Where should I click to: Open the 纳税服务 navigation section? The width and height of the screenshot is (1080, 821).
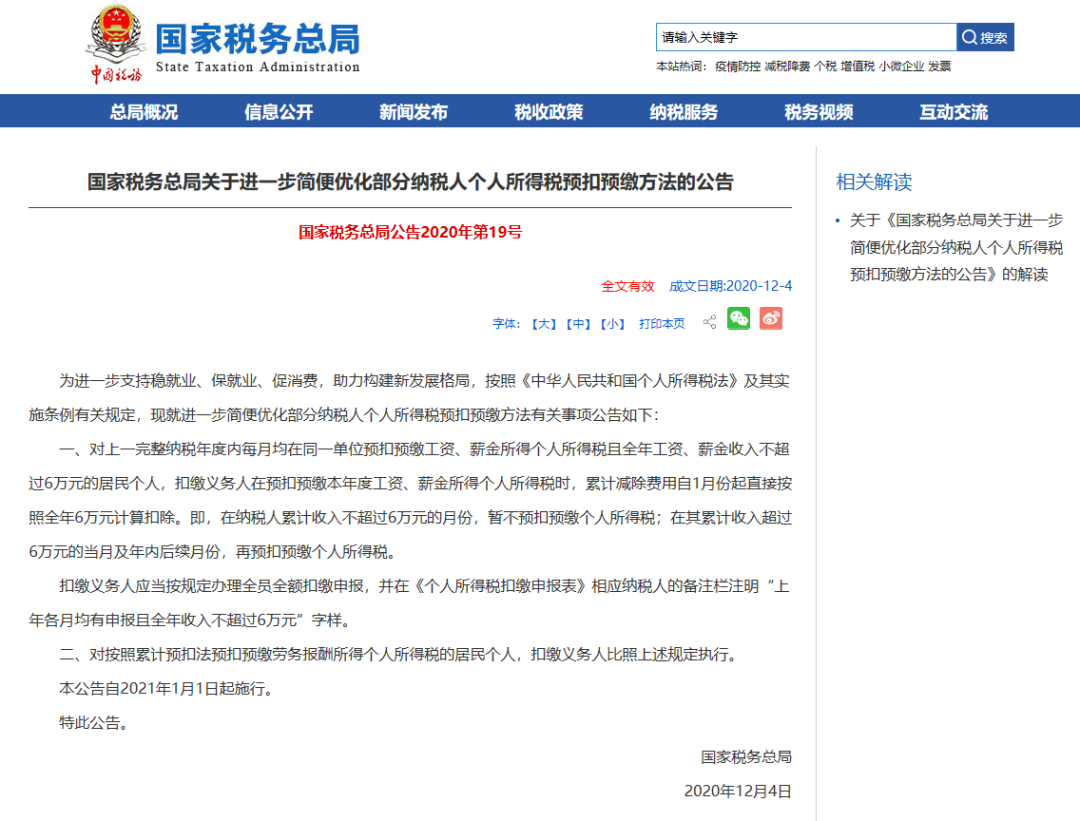[682, 111]
